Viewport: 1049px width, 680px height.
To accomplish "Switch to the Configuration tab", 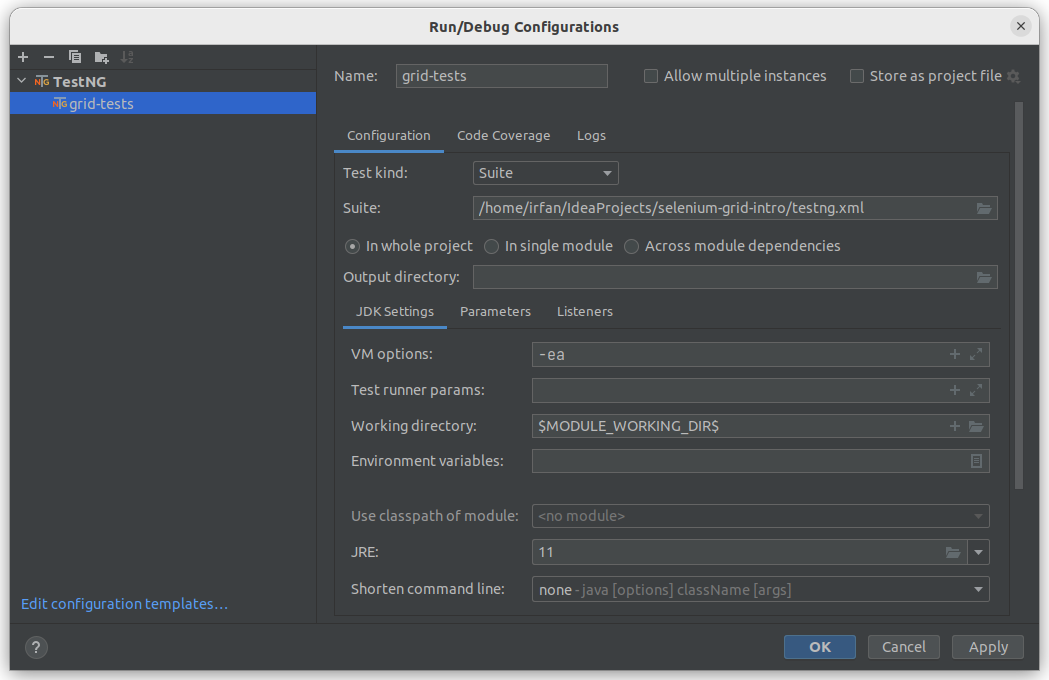I will click(x=389, y=136).
